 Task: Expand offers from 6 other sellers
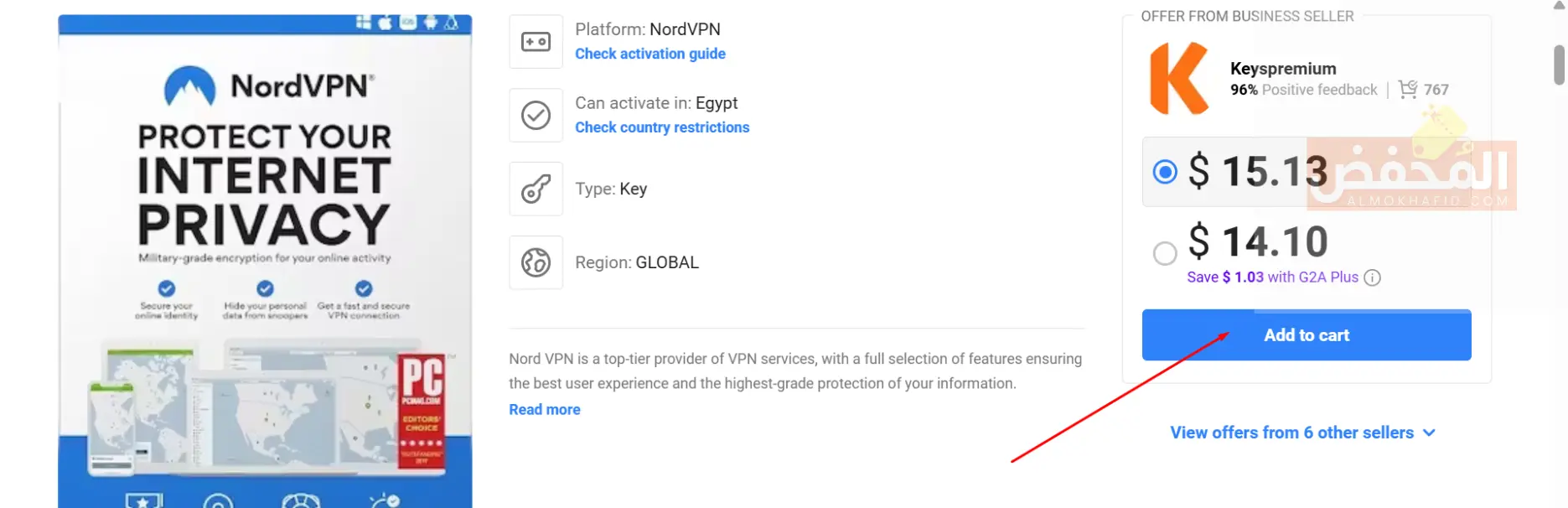[1302, 433]
